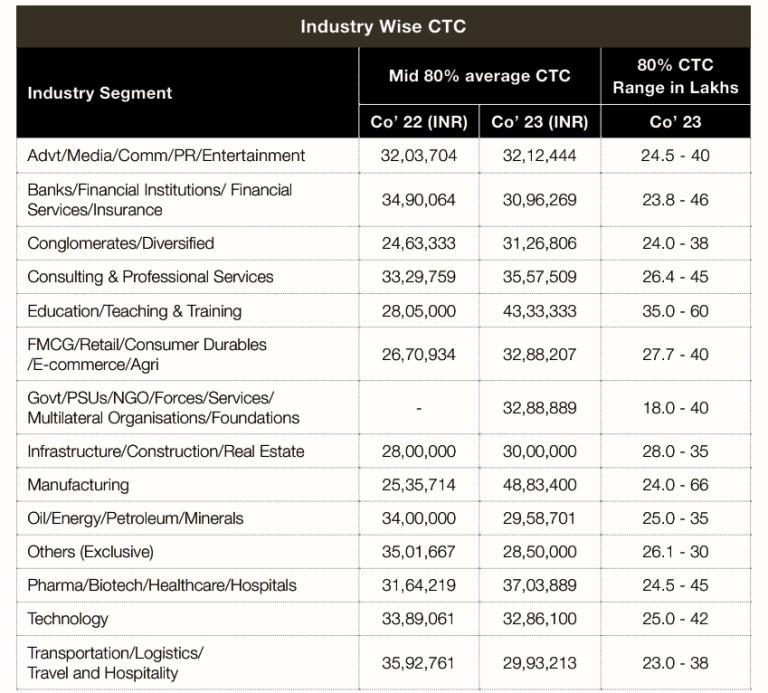Select the "80% CTC Range in Lakhs" header
Screen dimensions: 768x693
point(675,76)
